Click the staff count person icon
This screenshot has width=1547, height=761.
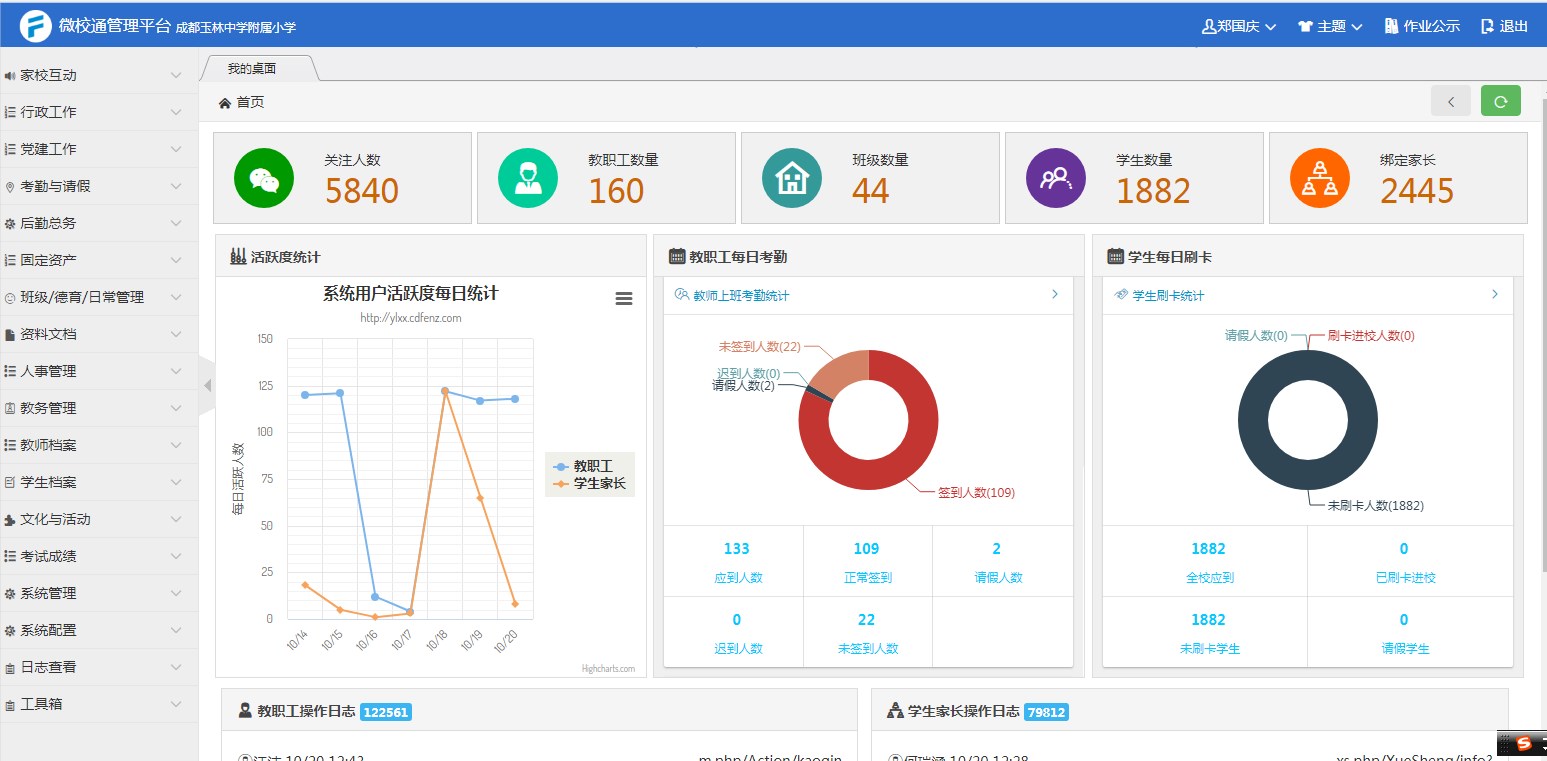527,178
